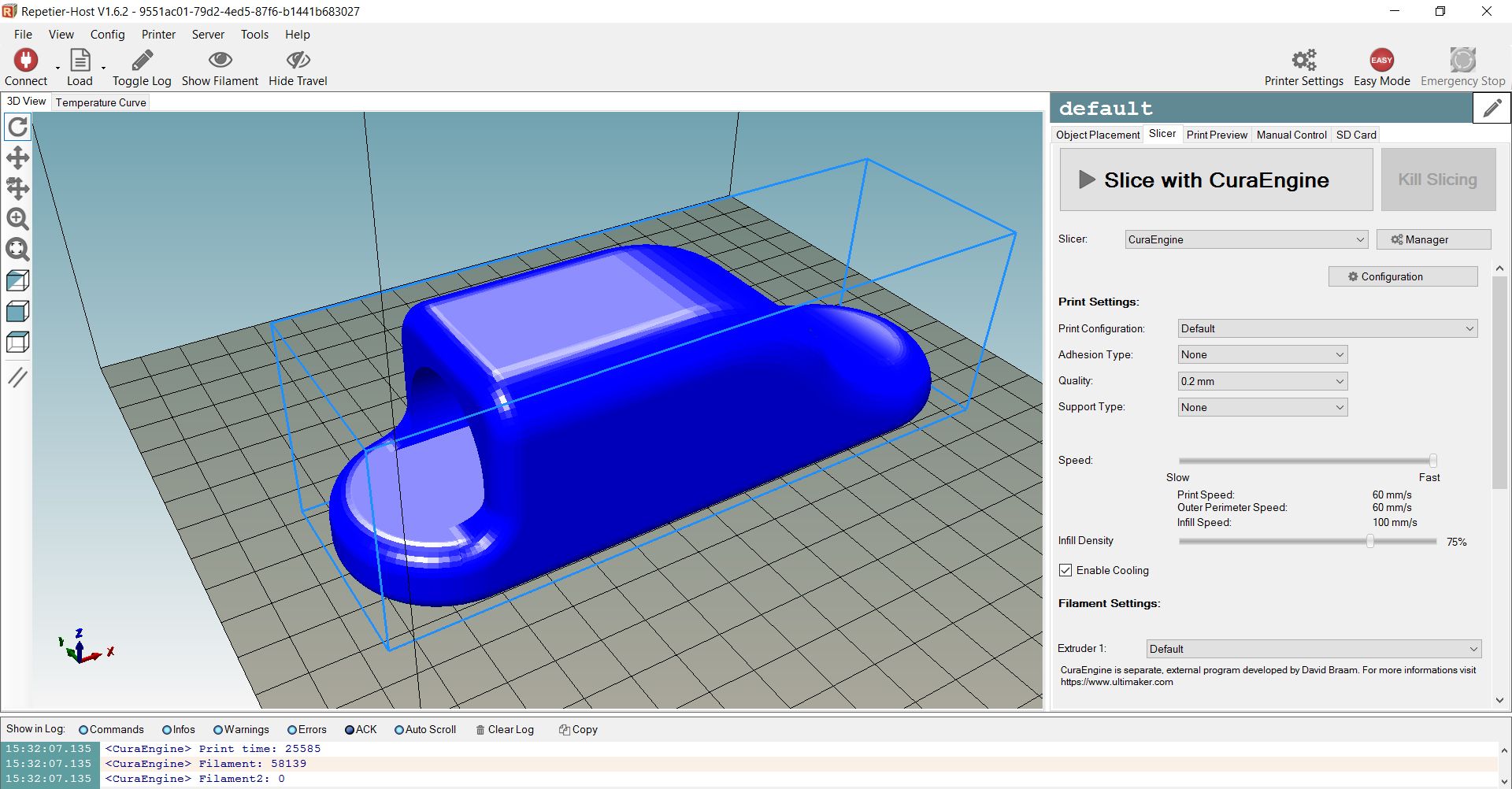Switch to front cube view
The image size is (1512, 789).
click(x=17, y=311)
